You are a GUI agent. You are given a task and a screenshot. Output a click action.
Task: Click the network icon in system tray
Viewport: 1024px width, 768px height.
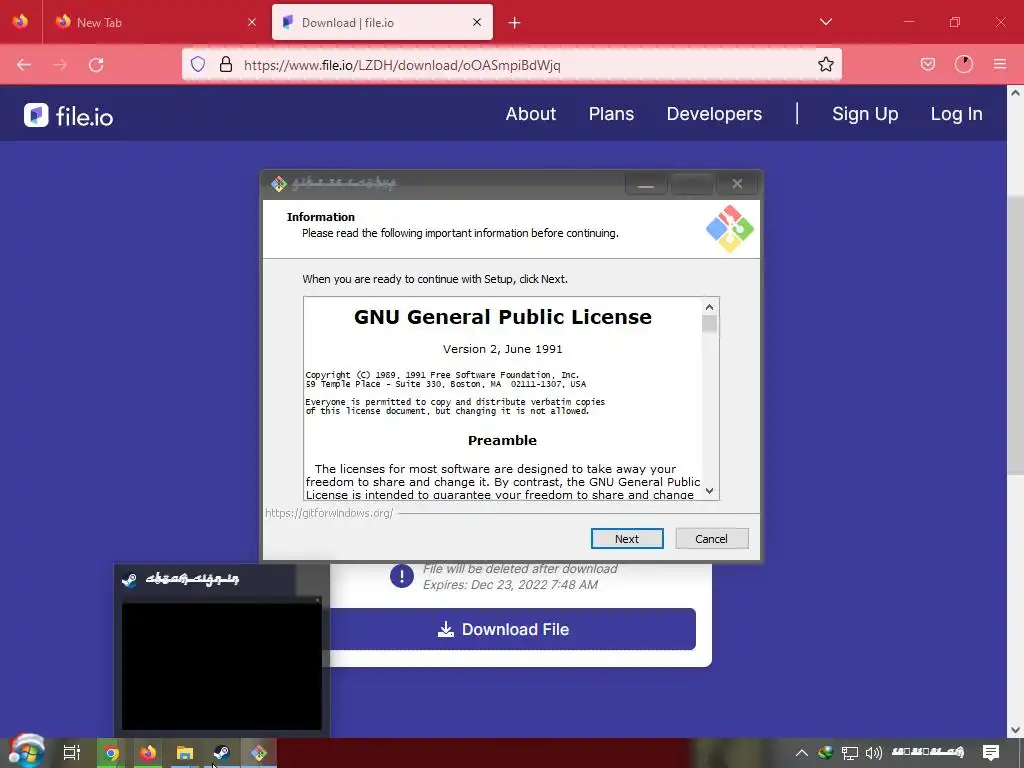850,753
